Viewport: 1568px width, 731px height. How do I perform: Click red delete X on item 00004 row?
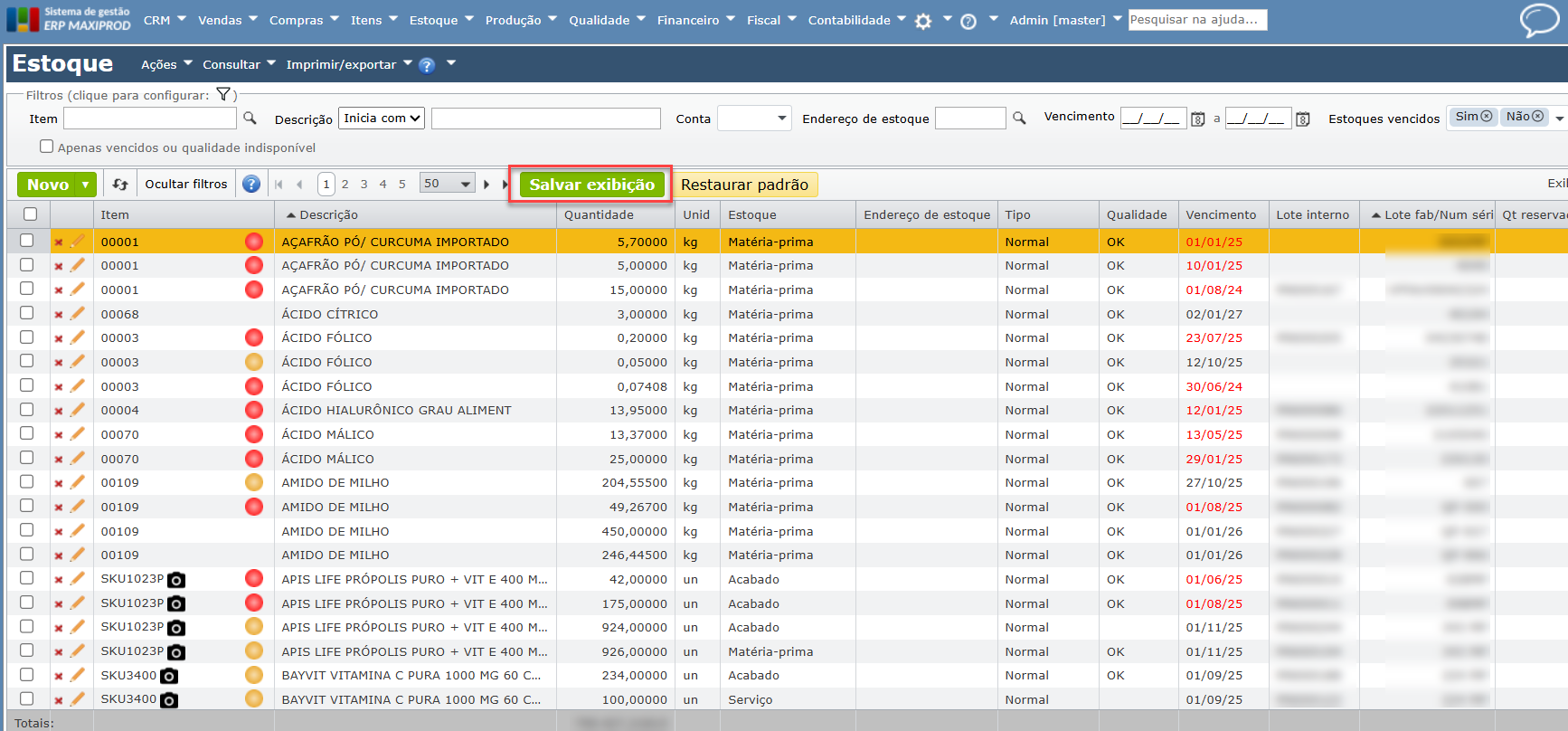59,411
